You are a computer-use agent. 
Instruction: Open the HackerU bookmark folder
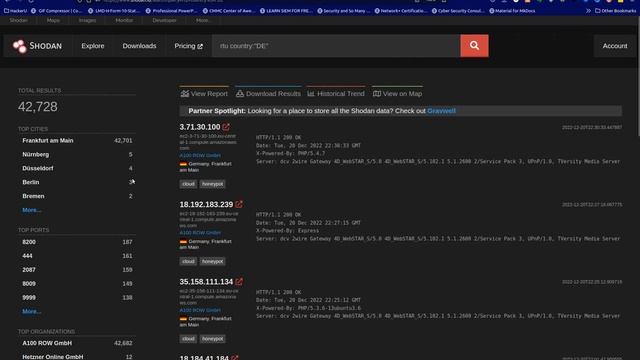(15, 11)
